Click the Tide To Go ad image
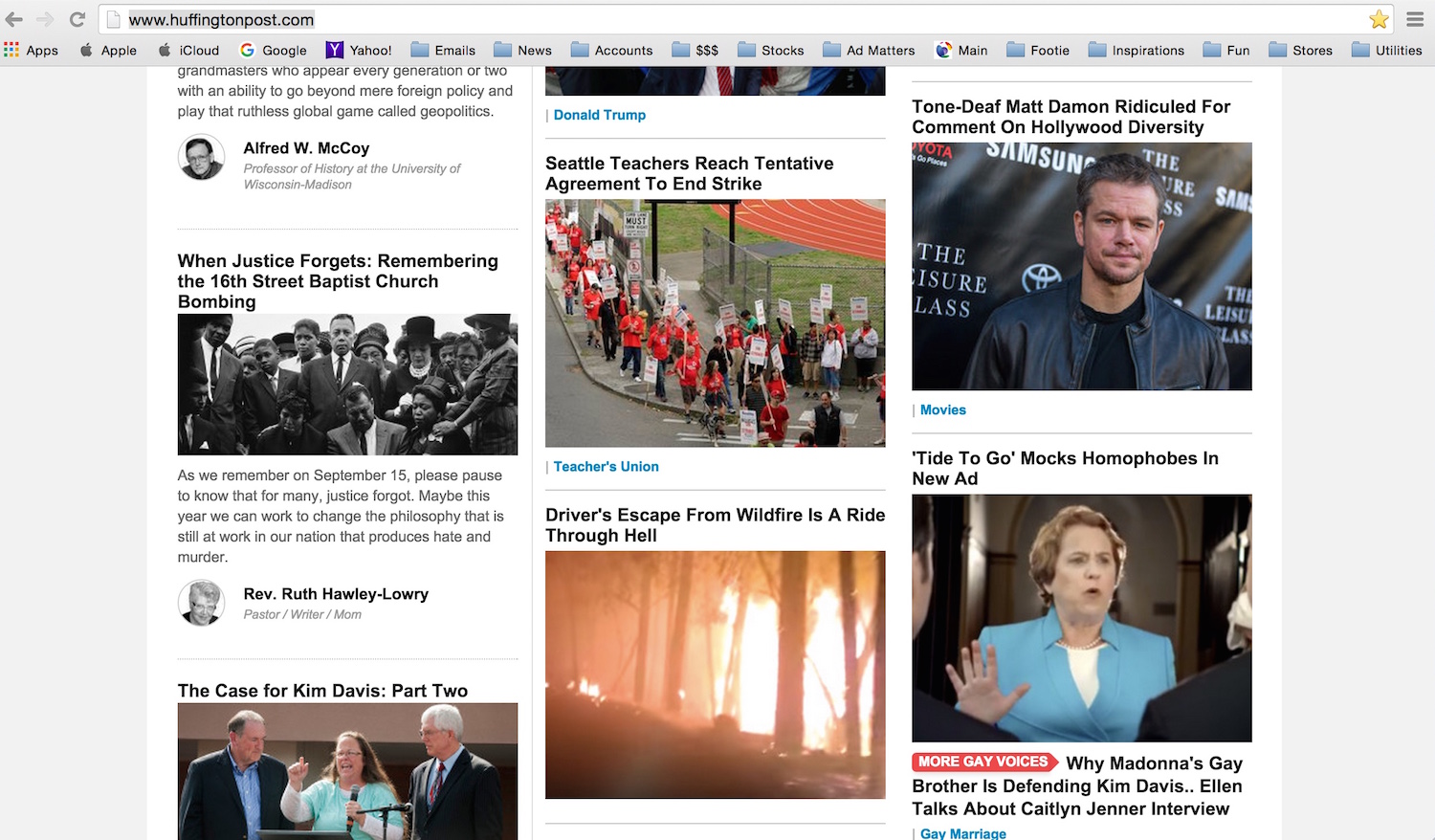The image size is (1435, 840). (x=1082, y=618)
